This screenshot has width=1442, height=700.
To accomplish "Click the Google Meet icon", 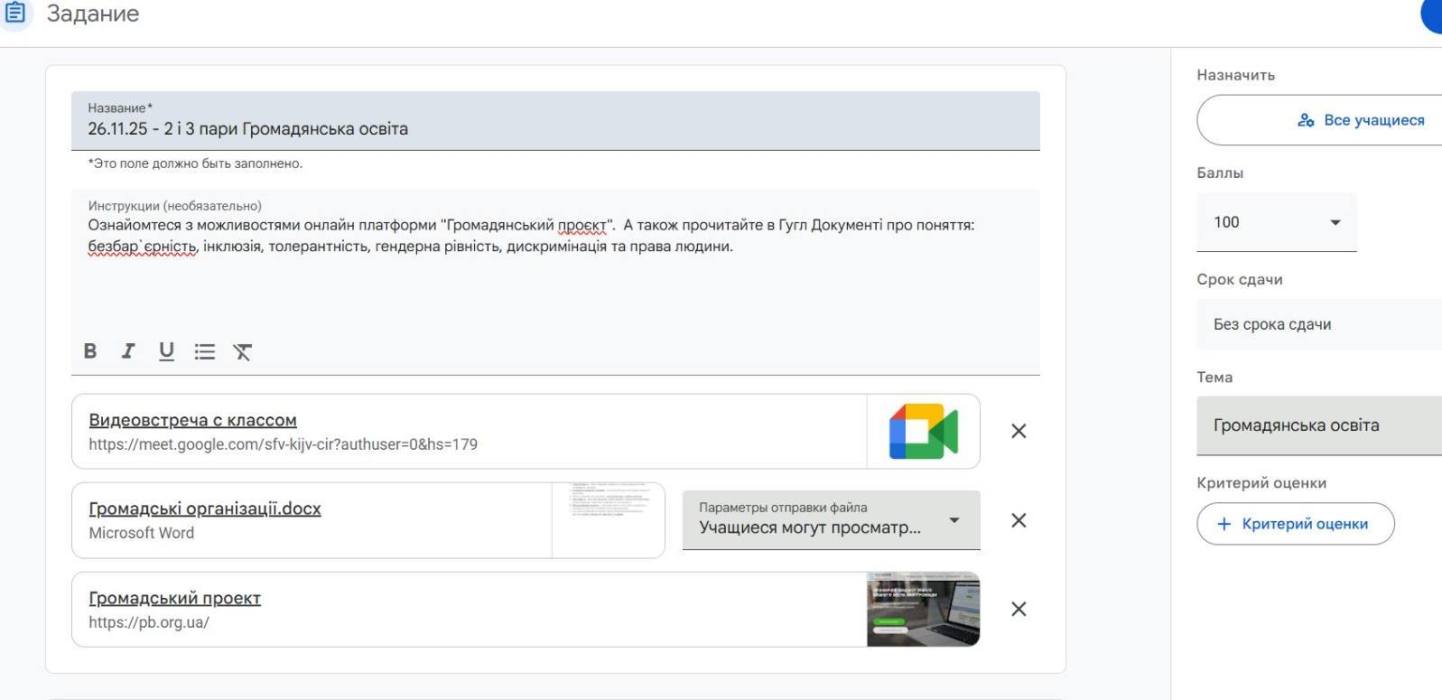I will tap(923, 432).
